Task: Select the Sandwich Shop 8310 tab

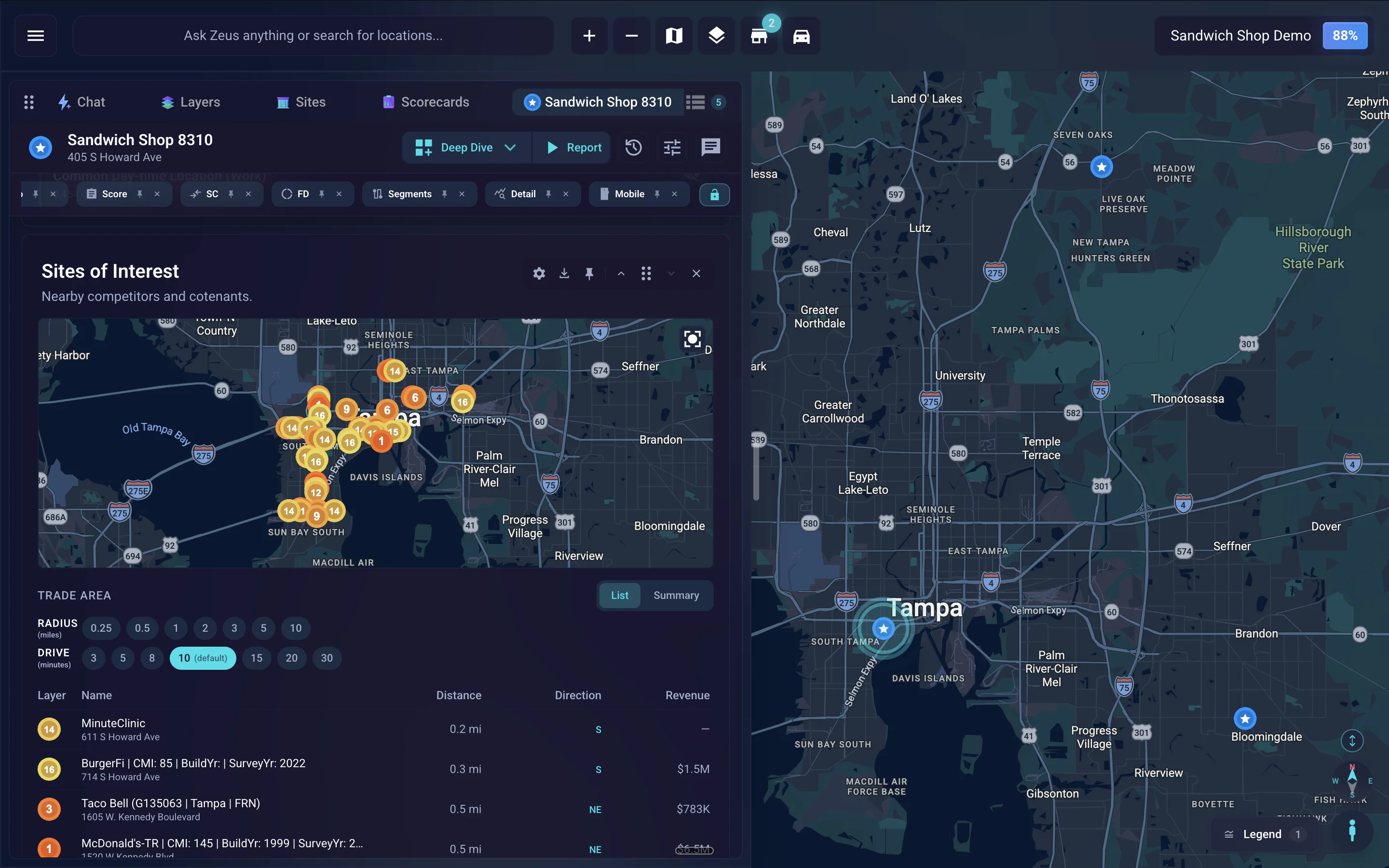Action: click(x=598, y=102)
